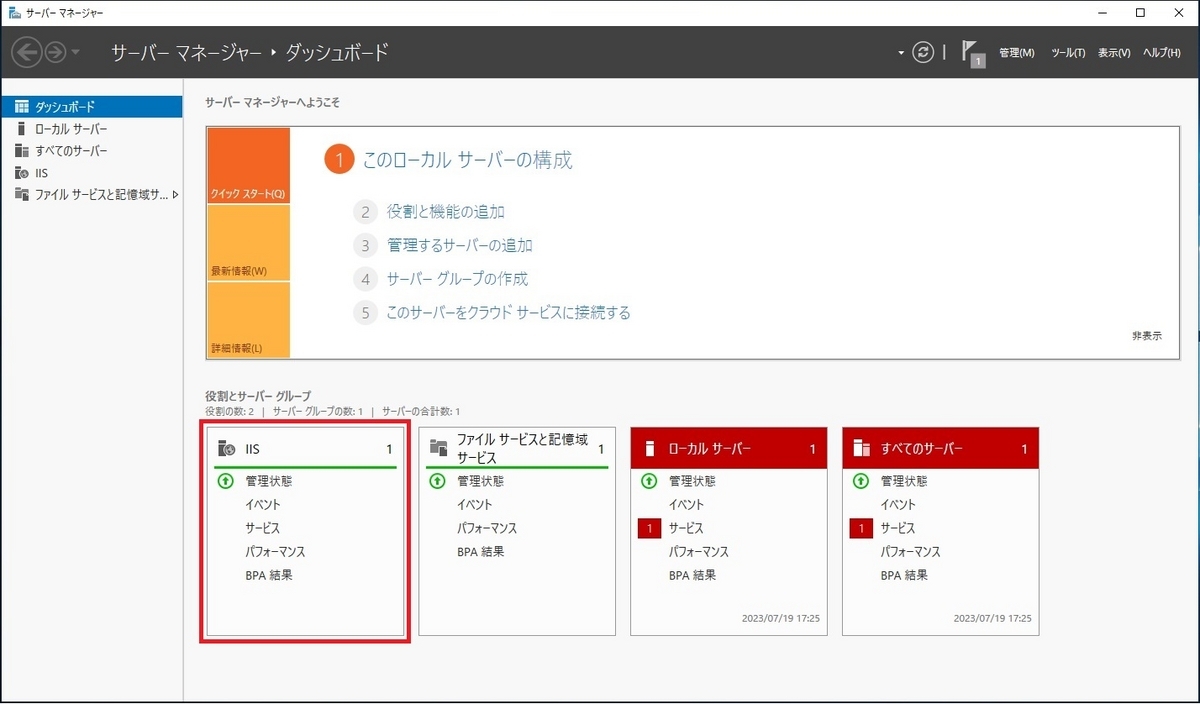Viewport: 1200px width, 704px height.
Task: Click サーバー グループの作成 link
Action: point(458,279)
